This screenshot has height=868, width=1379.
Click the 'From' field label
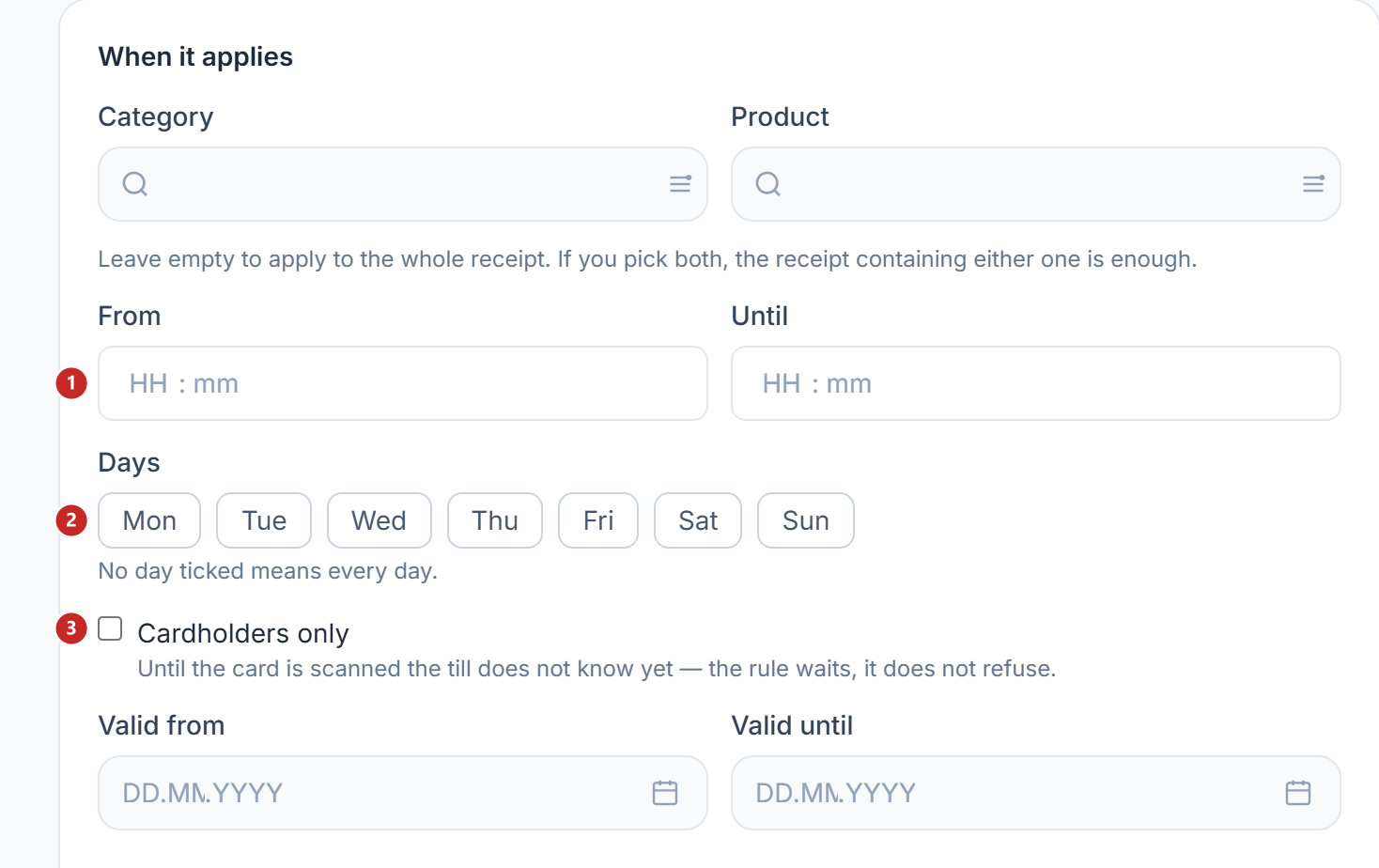tap(130, 317)
